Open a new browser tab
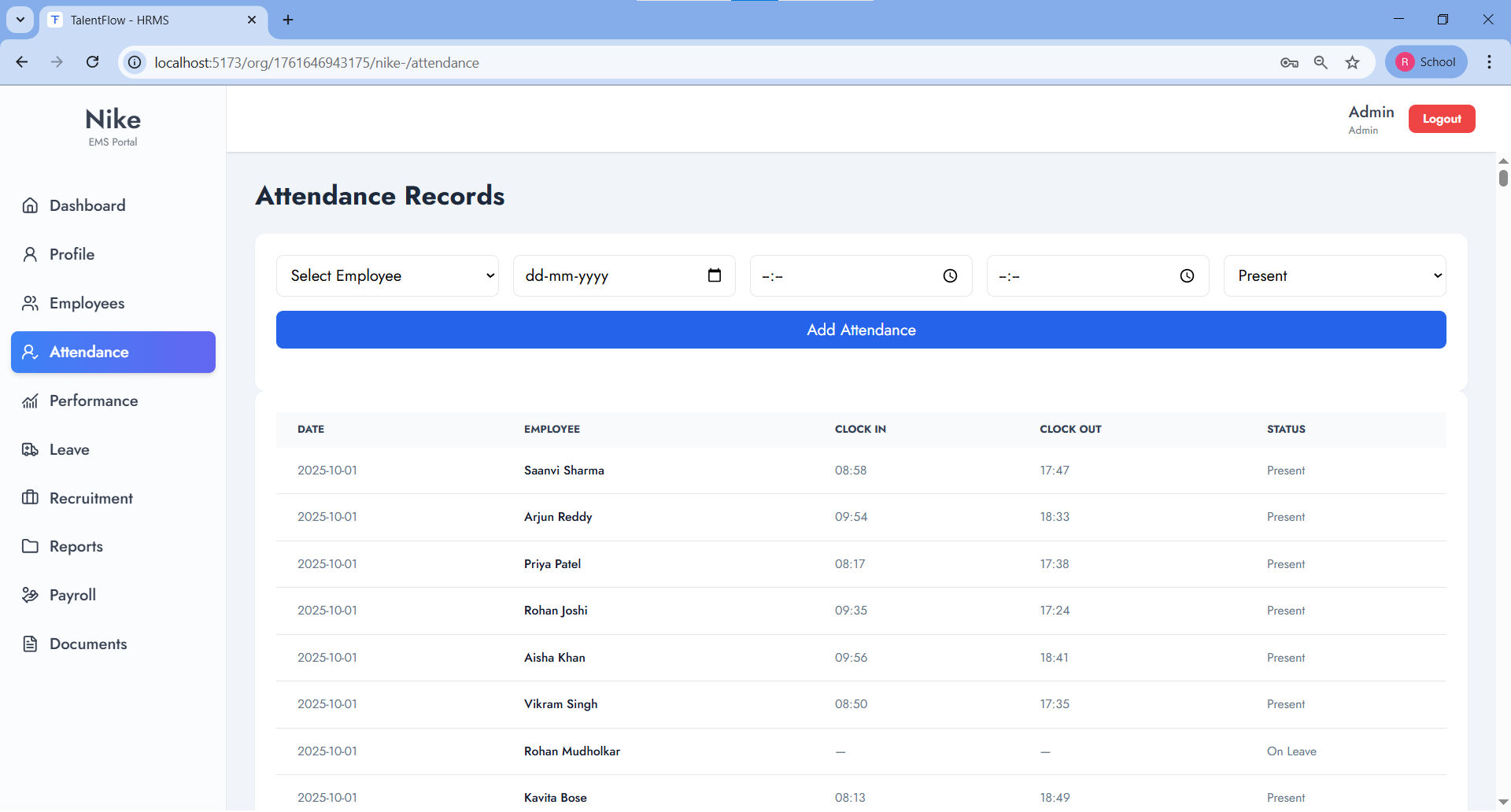The height and width of the screenshot is (812, 1511). click(x=288, y=20)
